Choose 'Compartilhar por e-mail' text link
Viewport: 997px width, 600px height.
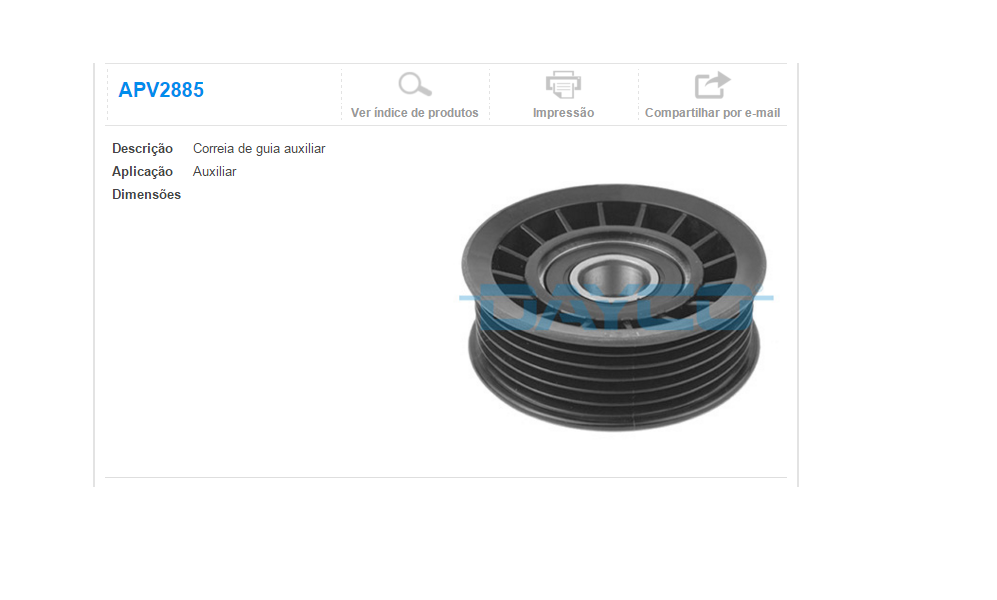712,112
